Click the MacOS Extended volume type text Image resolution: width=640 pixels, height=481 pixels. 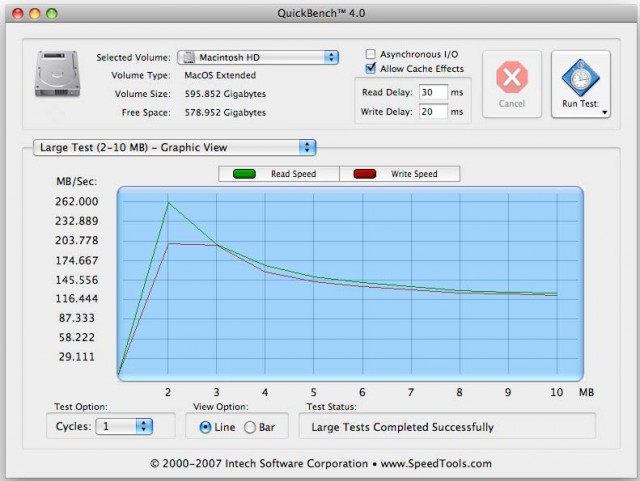(x=220, y=75)
